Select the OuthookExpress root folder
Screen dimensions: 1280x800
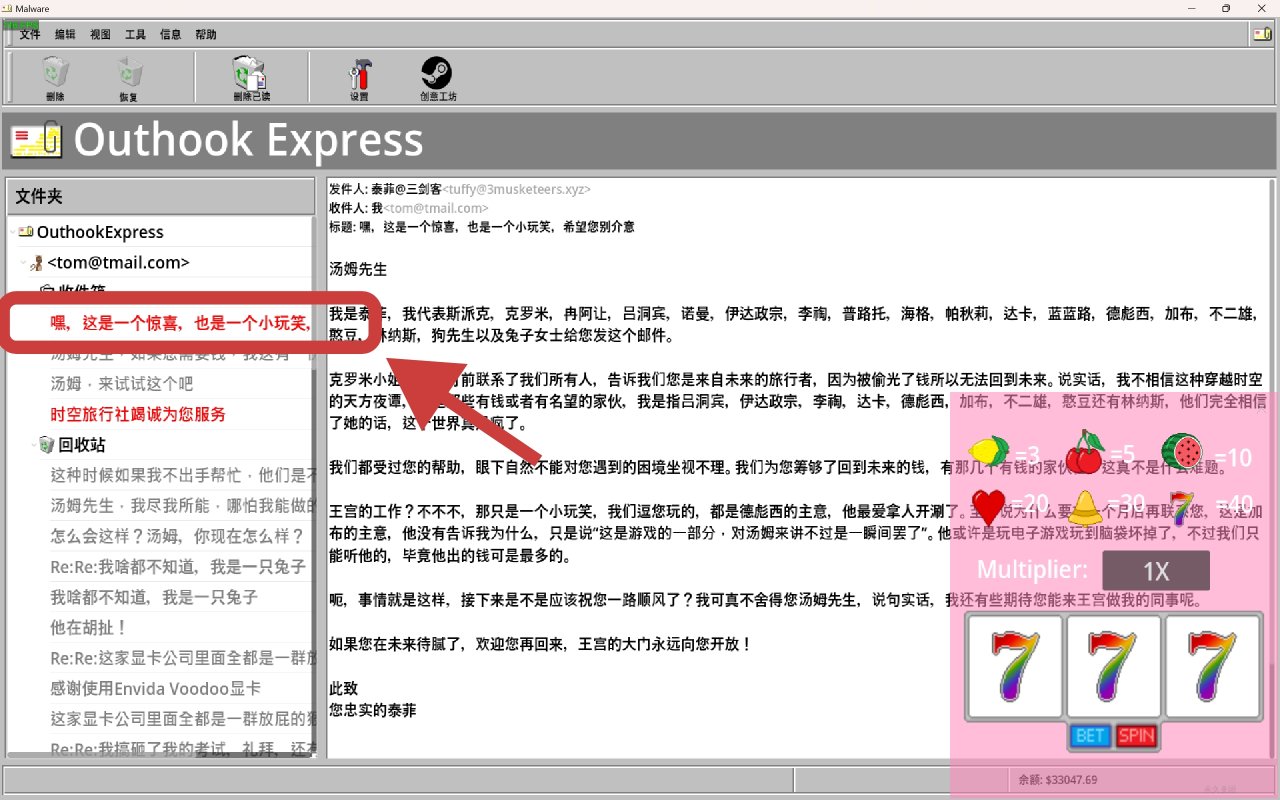tap(100, 232)
